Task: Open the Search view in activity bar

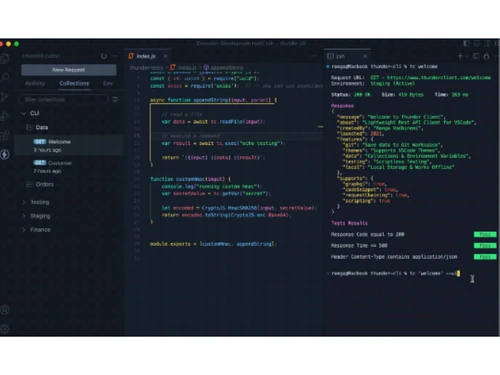Action: coord(4,78)
